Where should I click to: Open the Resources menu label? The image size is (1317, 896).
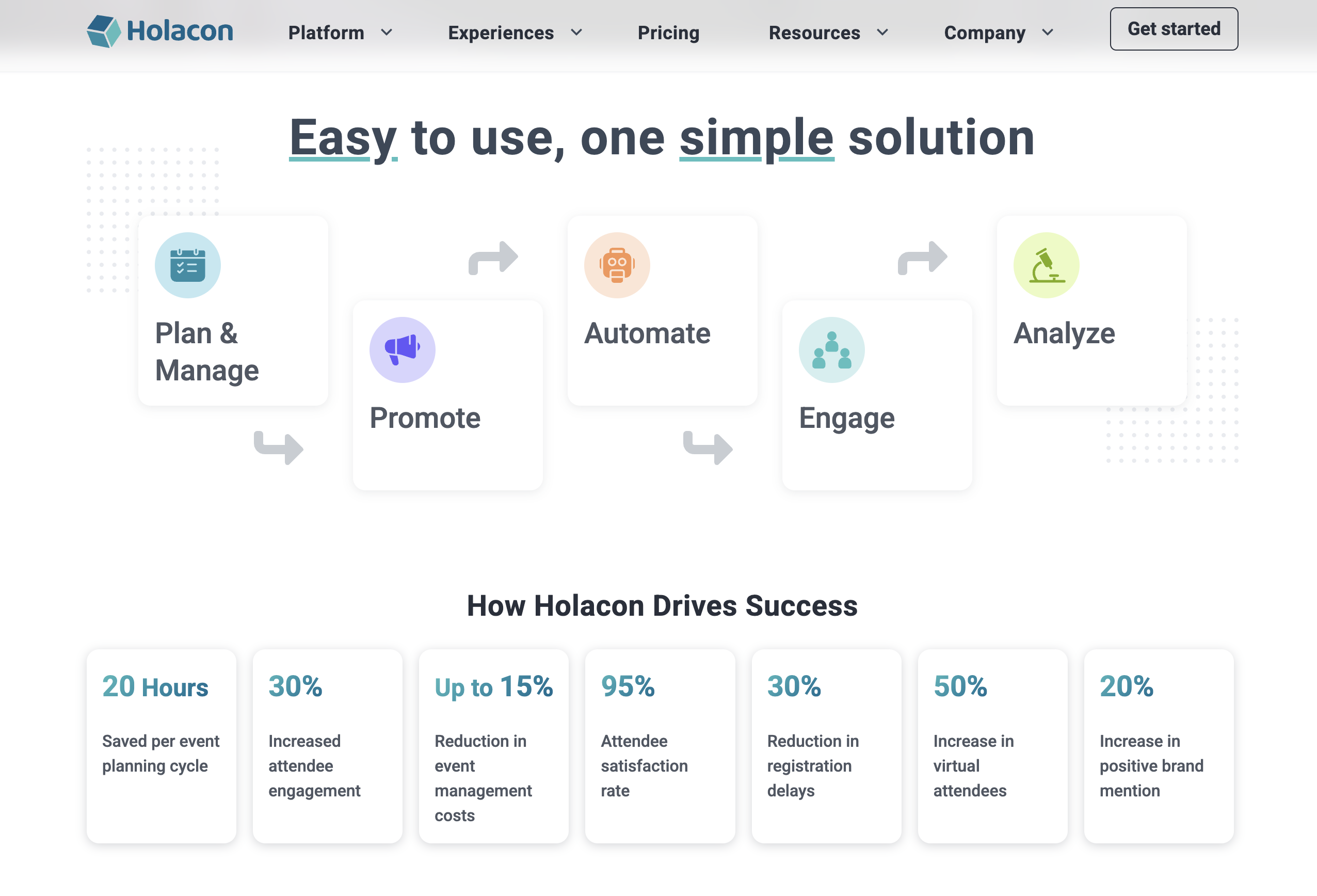pos(814,33)
